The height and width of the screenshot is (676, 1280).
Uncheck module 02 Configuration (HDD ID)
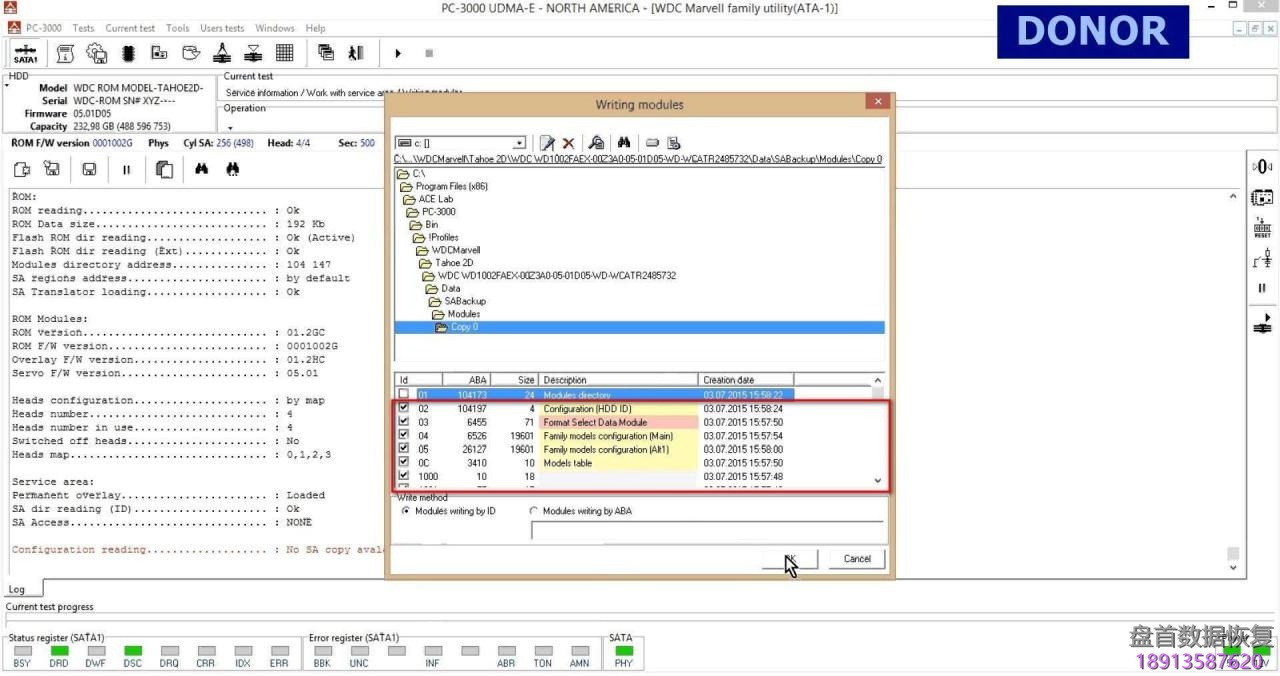point(404,408)
